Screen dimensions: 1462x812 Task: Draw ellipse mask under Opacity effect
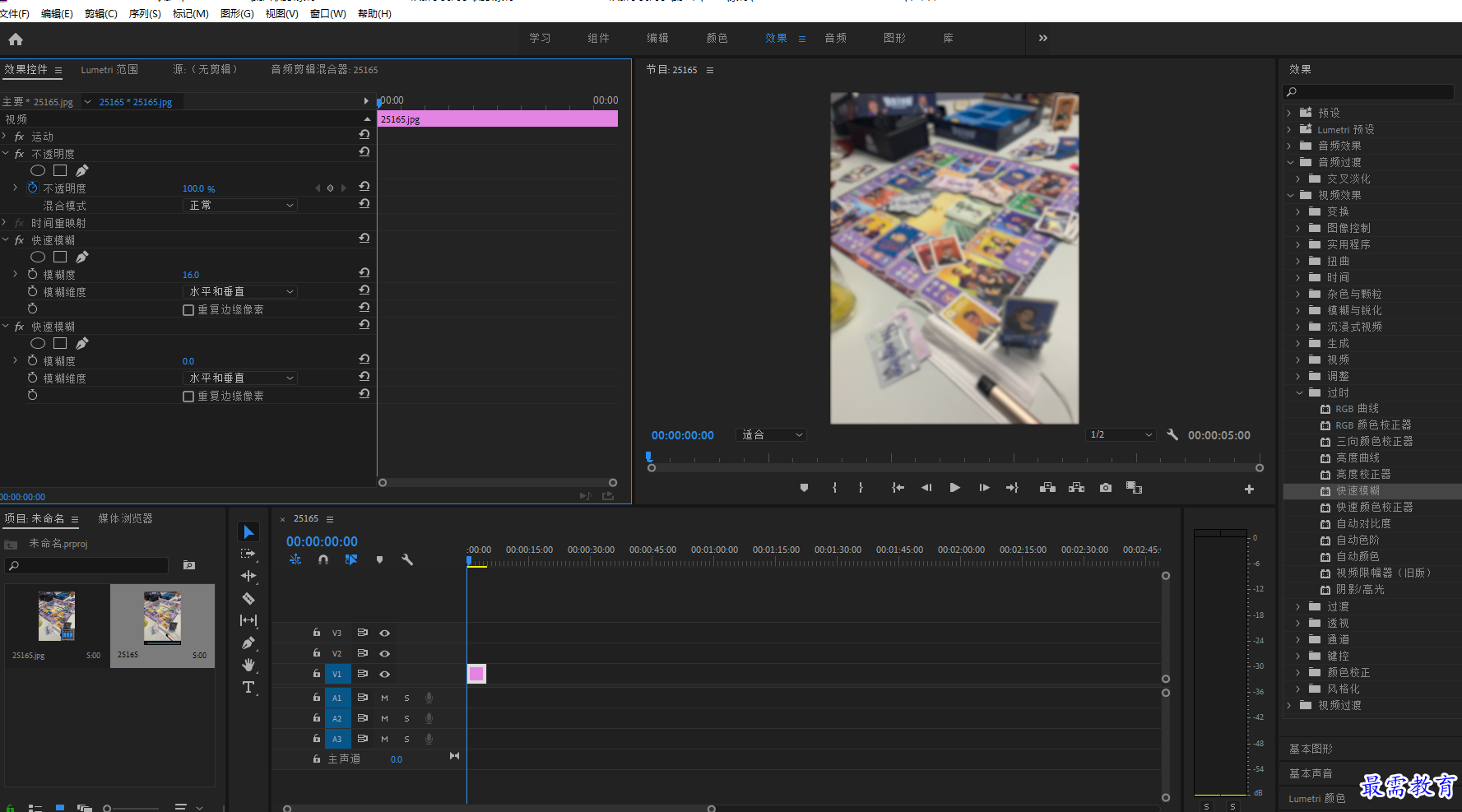38,170
